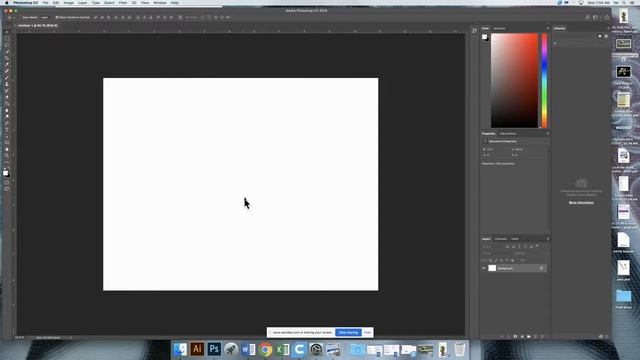Open Excel from the Dock
This screenshot has width=640, height=360.
tap(282, 349)
